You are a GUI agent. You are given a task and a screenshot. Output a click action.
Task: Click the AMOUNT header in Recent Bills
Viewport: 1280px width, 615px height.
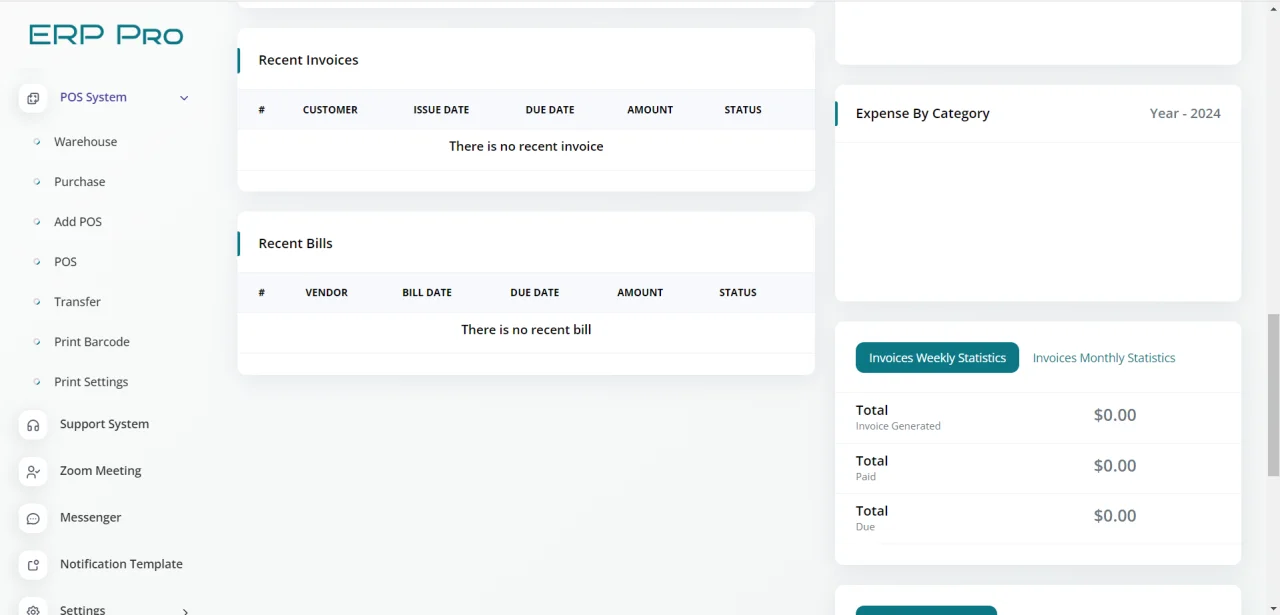point(640,293)
